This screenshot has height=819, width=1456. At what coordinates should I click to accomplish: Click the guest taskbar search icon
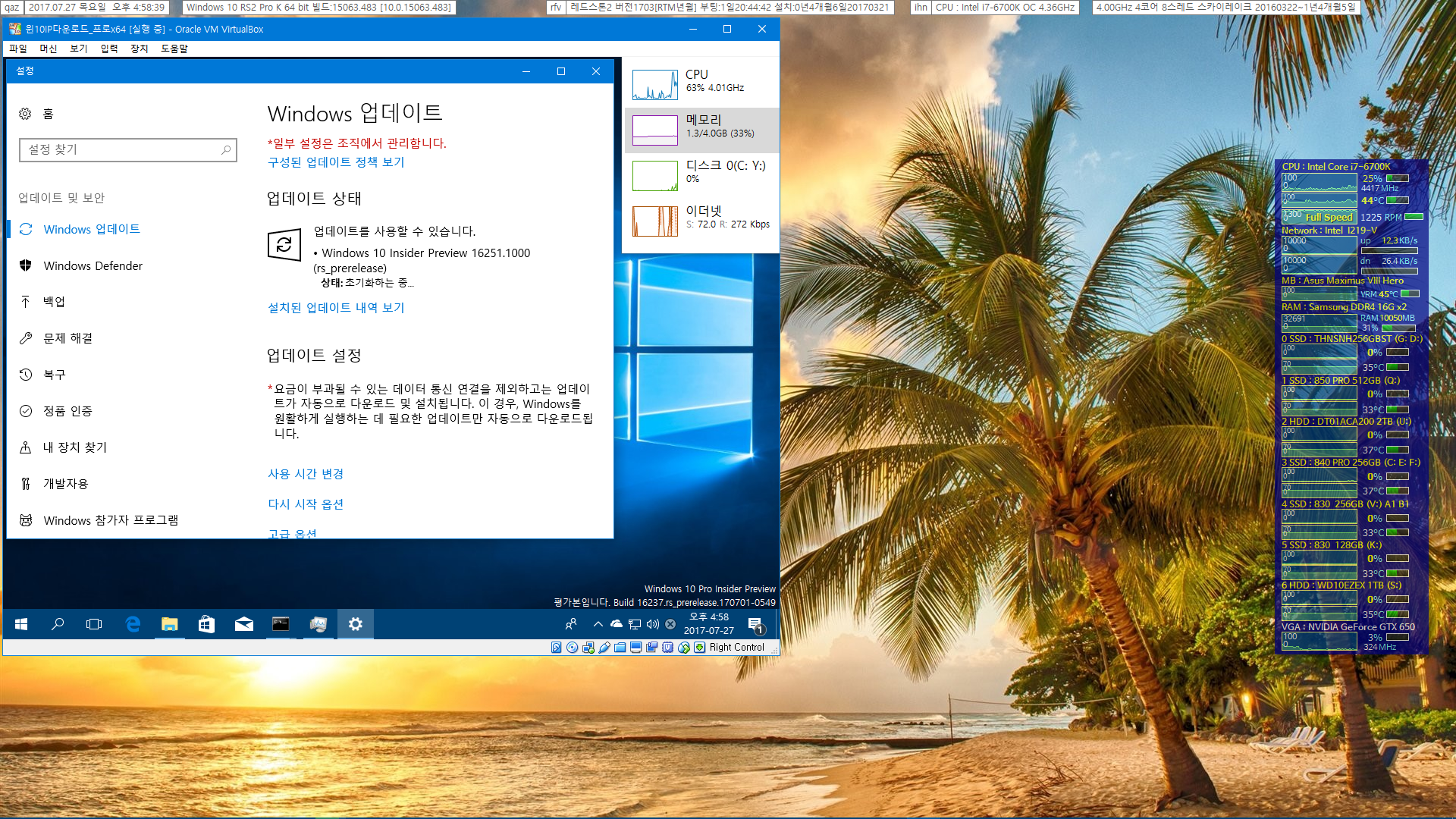click(58, 624)
